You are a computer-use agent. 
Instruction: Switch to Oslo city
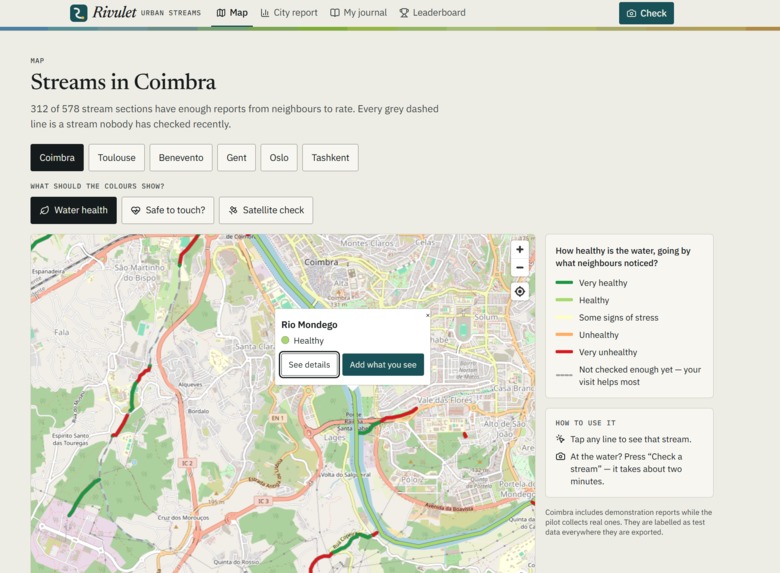tap(279, 158)
